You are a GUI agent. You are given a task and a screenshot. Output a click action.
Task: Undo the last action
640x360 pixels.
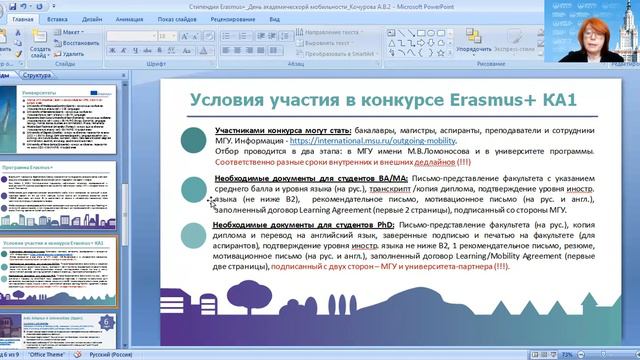click(24, 7)
